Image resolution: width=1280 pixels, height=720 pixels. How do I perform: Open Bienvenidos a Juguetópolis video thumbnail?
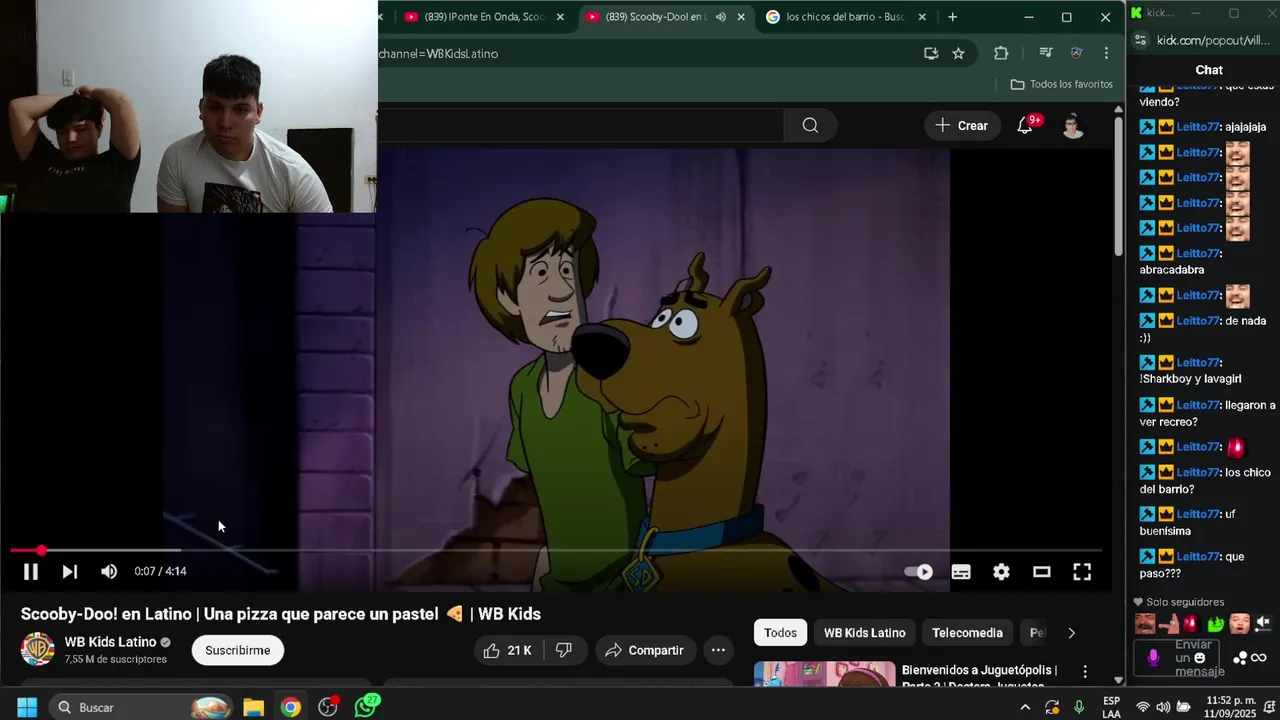tap(824, 673)
